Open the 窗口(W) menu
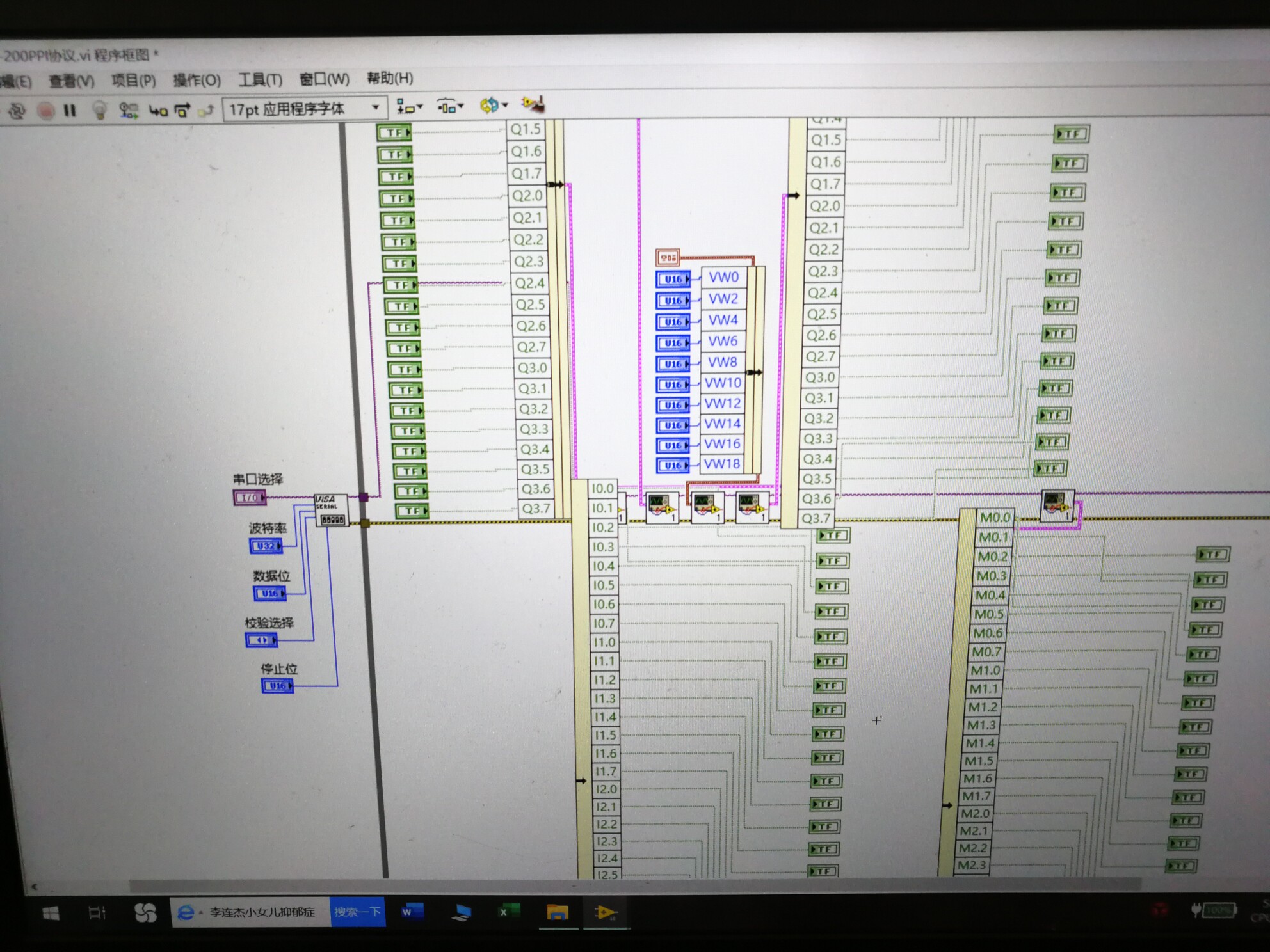This screenshot has width=1270, height=952. [x=324, y=79]
